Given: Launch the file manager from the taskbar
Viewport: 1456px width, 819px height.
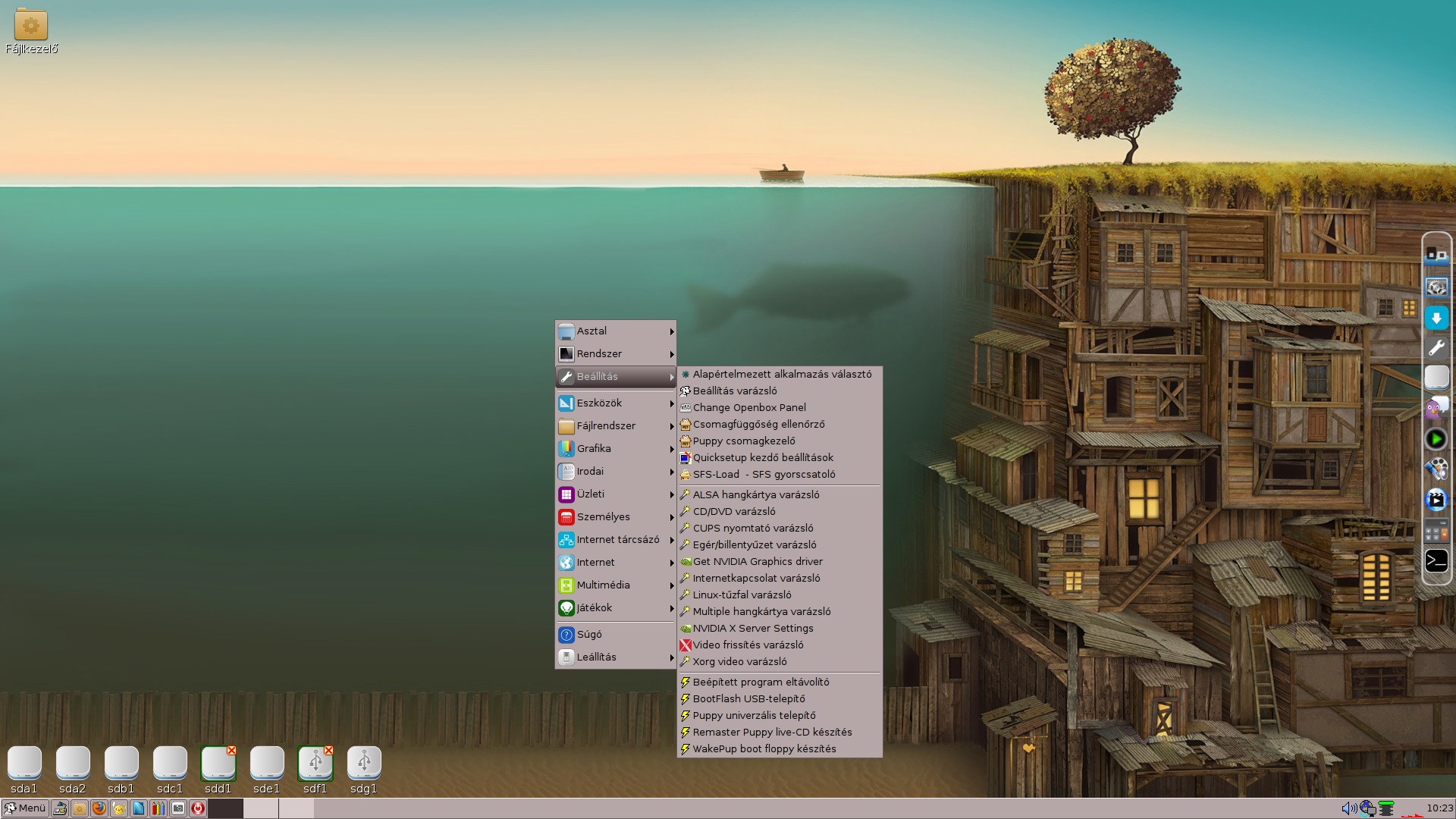Looking at the screenshot, I should click(x=80, y=808).
